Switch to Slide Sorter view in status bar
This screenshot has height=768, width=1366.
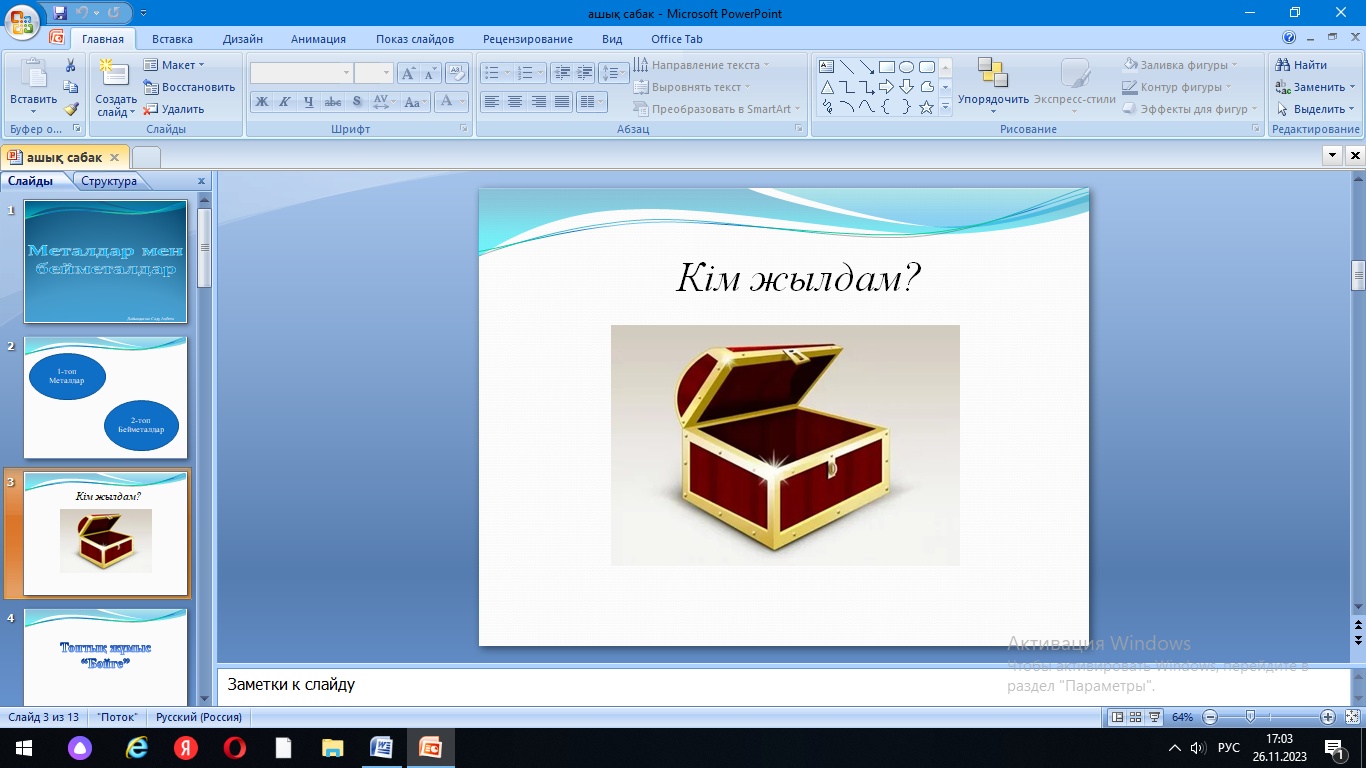pyautogui.click(x=1136, y=717)
